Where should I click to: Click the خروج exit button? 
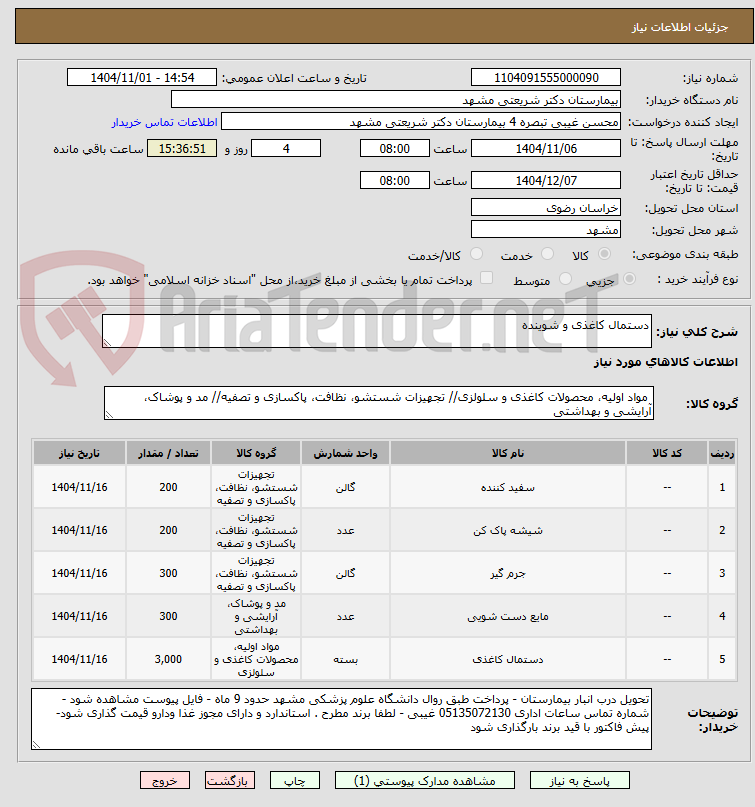point(165,780)
